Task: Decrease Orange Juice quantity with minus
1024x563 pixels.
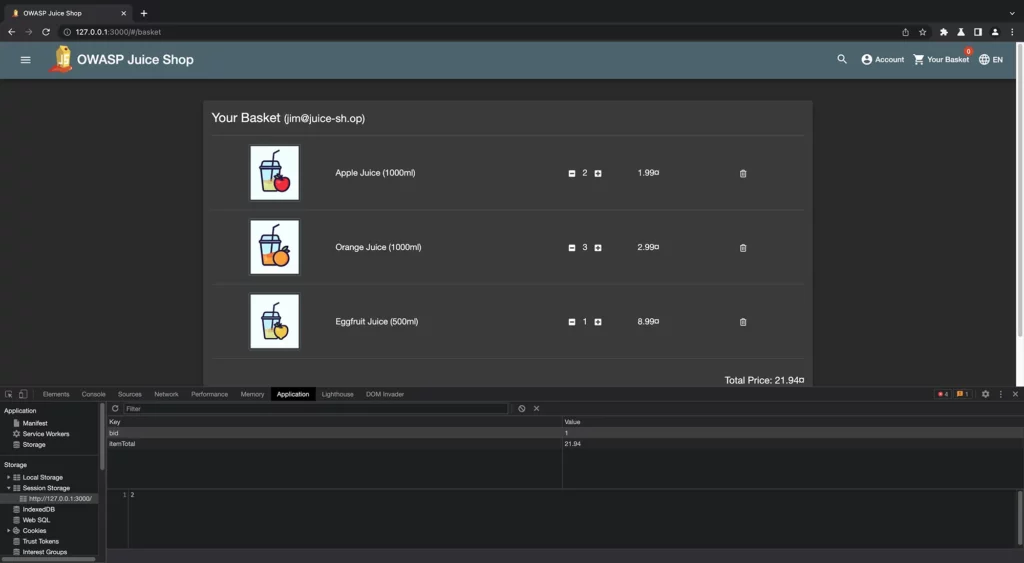Action: point(571,248)
